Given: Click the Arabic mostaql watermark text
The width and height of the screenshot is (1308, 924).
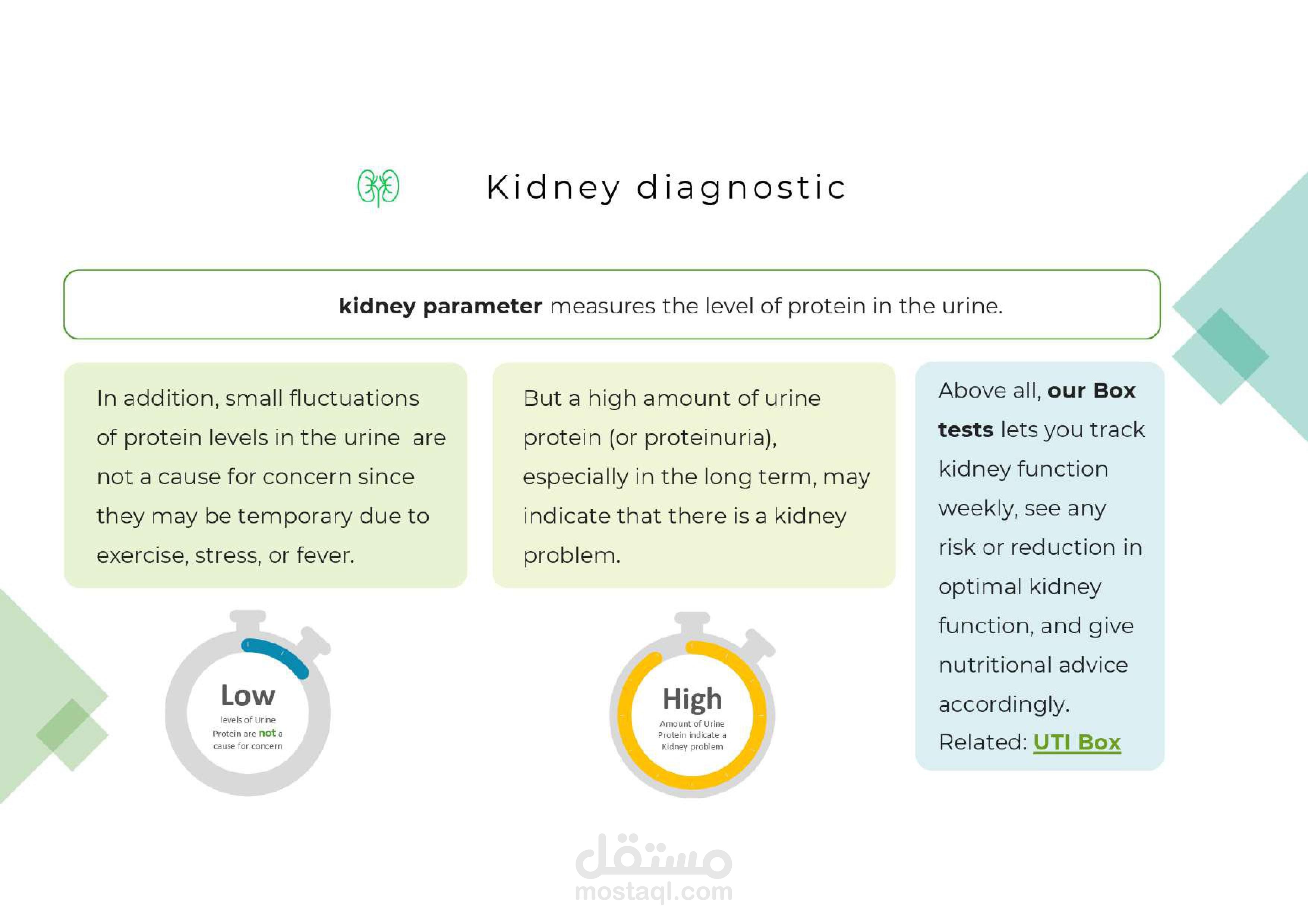Looking at the screenshot, I should (653, 856).
